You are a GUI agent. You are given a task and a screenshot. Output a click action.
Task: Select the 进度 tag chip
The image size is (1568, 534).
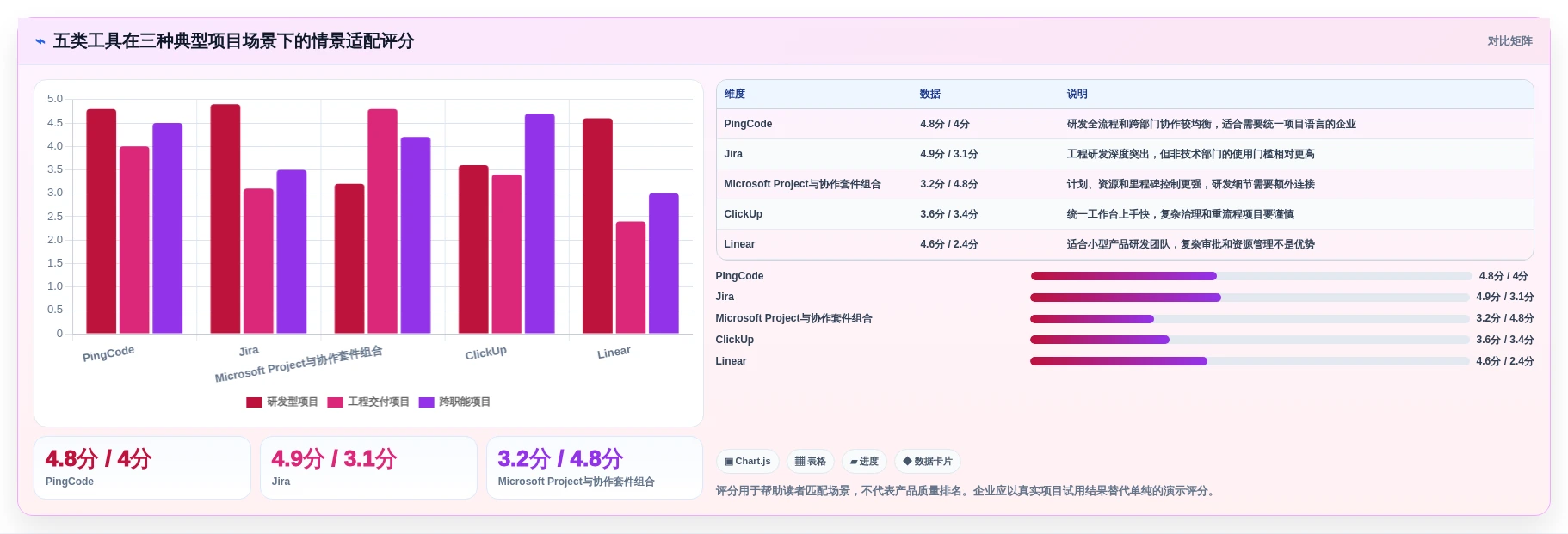(863, 462)
